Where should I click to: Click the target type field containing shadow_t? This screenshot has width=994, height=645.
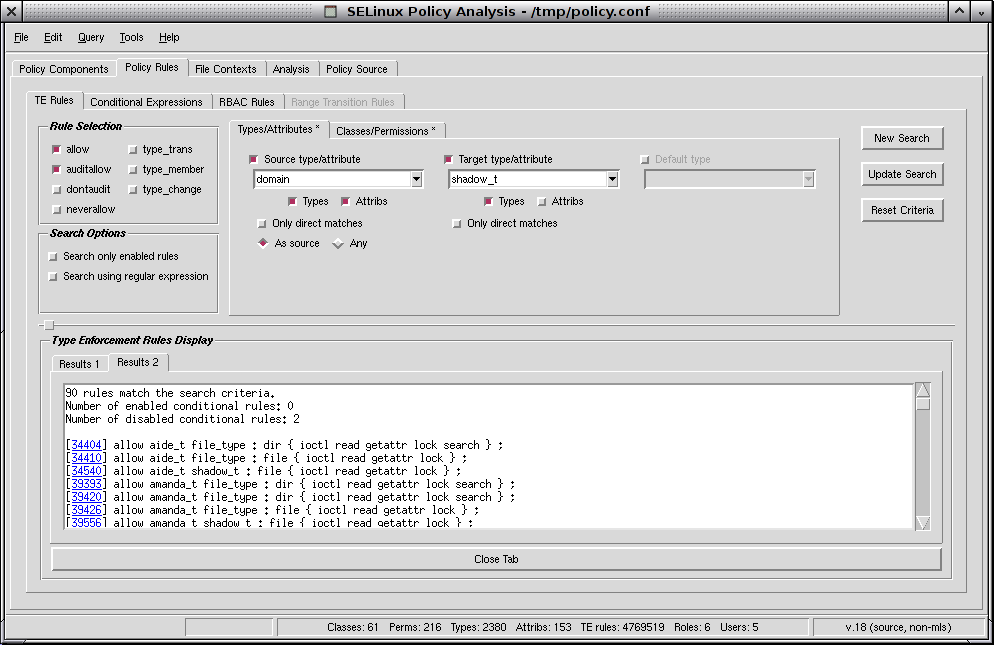tap(527, 179)
